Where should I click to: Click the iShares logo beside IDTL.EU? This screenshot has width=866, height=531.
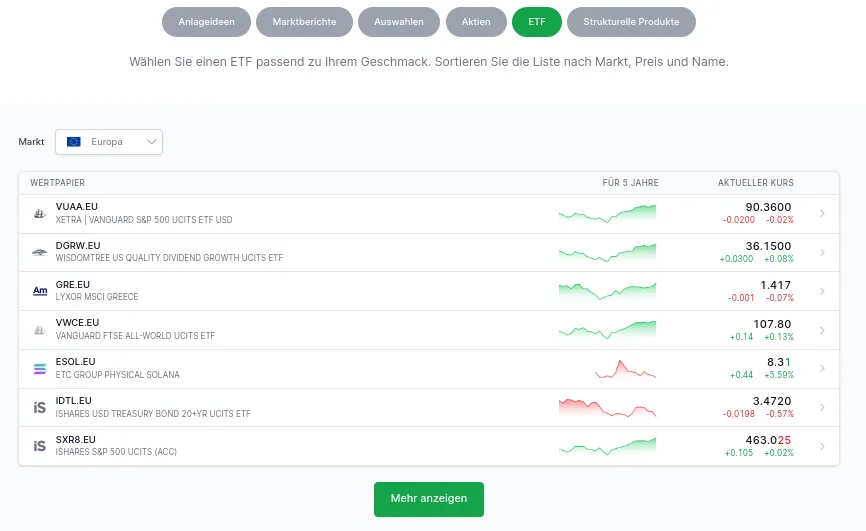pos(40,408)
